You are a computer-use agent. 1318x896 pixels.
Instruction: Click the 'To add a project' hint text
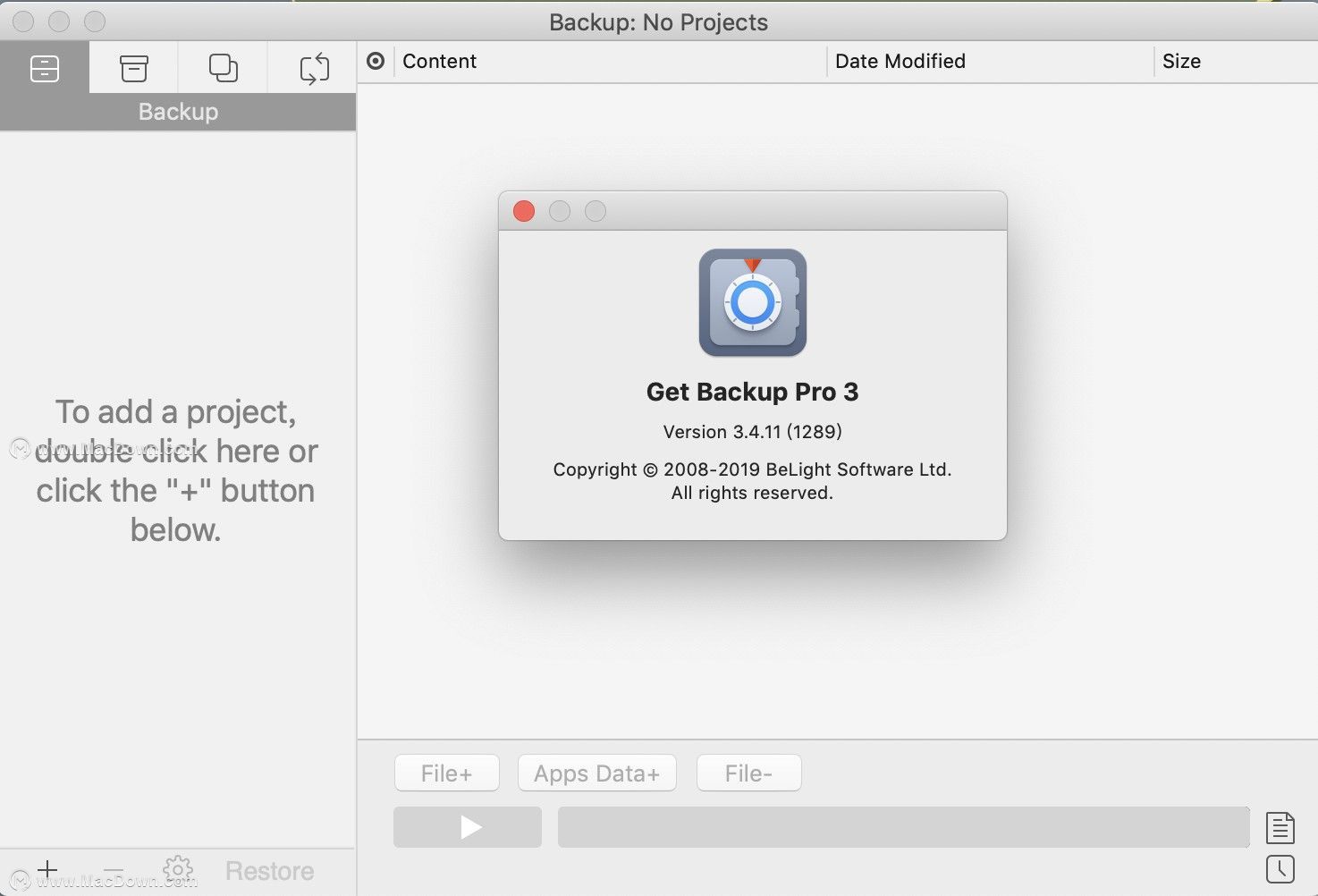tap(176, 470)
